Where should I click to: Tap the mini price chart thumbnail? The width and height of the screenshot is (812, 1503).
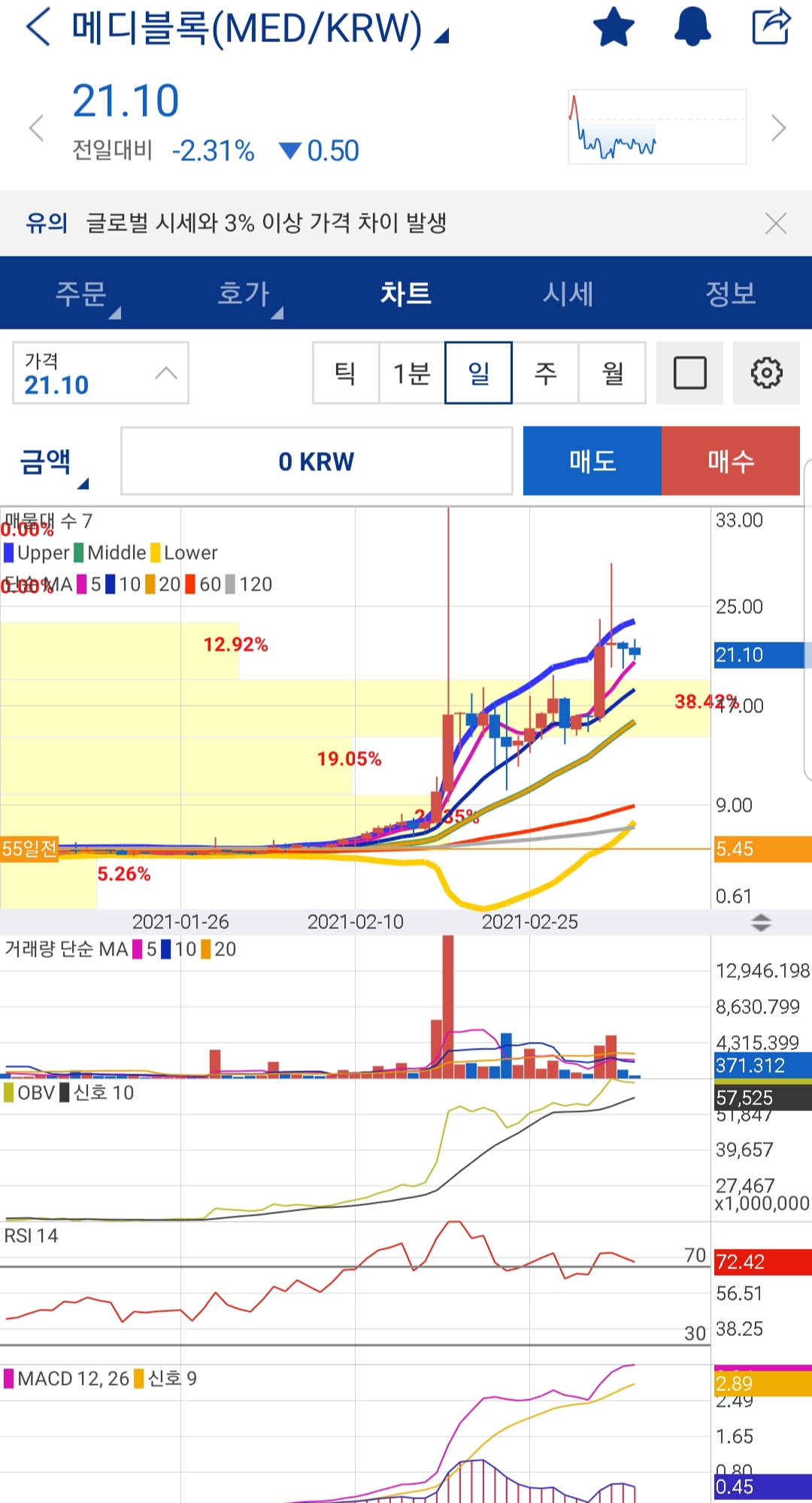click(x=657, y=126)
